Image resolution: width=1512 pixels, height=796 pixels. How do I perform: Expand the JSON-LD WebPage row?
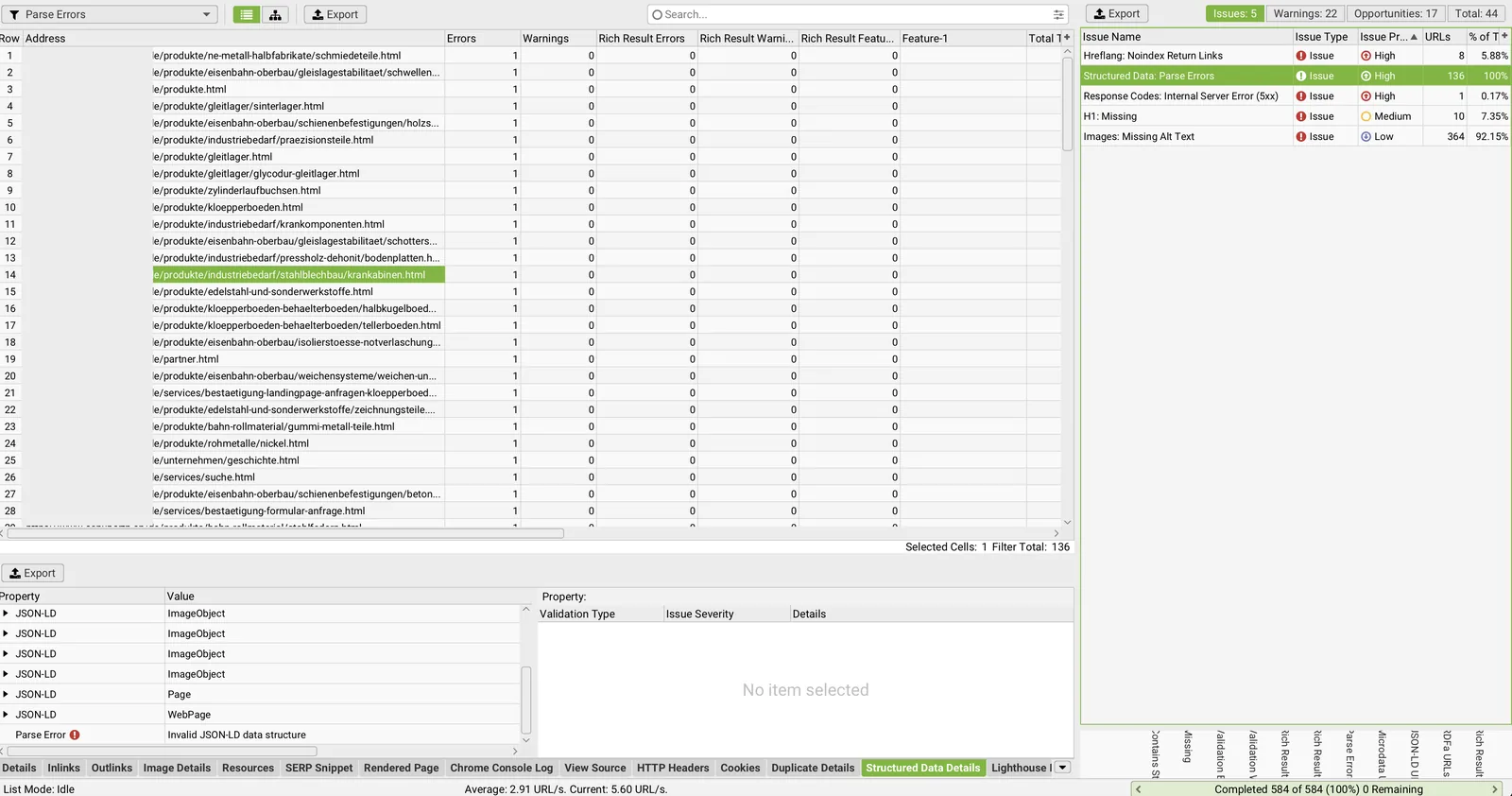(x=6, y=715)
